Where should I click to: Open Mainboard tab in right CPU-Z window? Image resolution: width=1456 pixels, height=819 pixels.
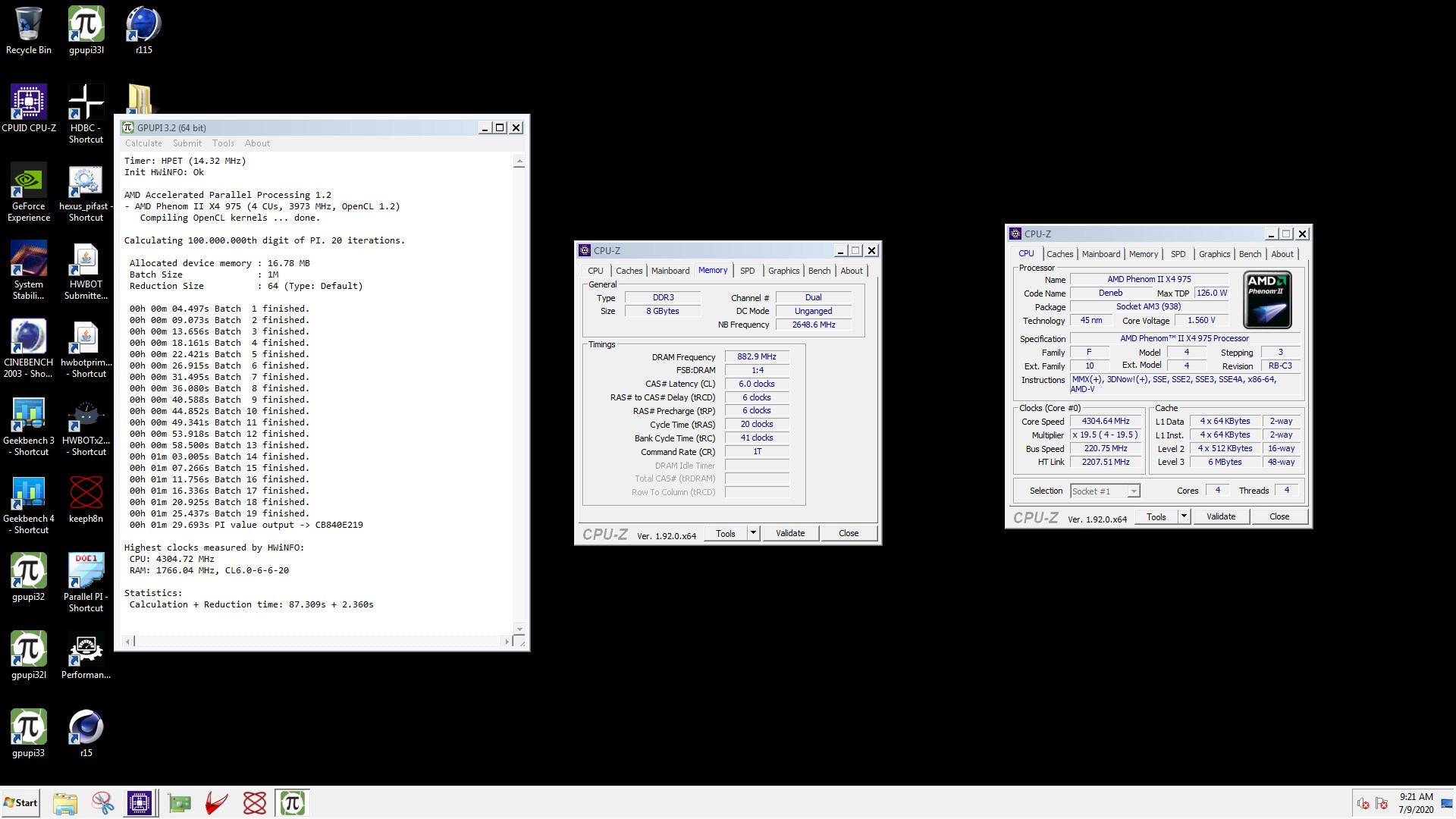(1100, 254)
